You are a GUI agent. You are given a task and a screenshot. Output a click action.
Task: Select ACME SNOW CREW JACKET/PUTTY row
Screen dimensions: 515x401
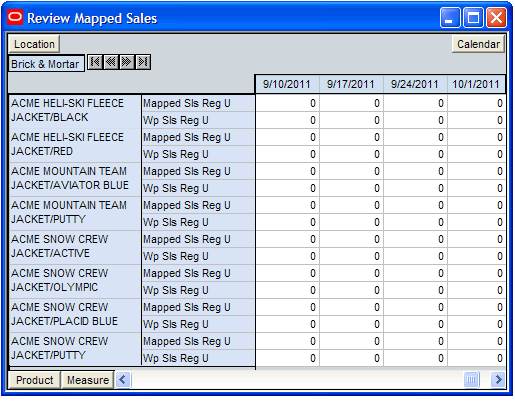click(x=75, y=349)
